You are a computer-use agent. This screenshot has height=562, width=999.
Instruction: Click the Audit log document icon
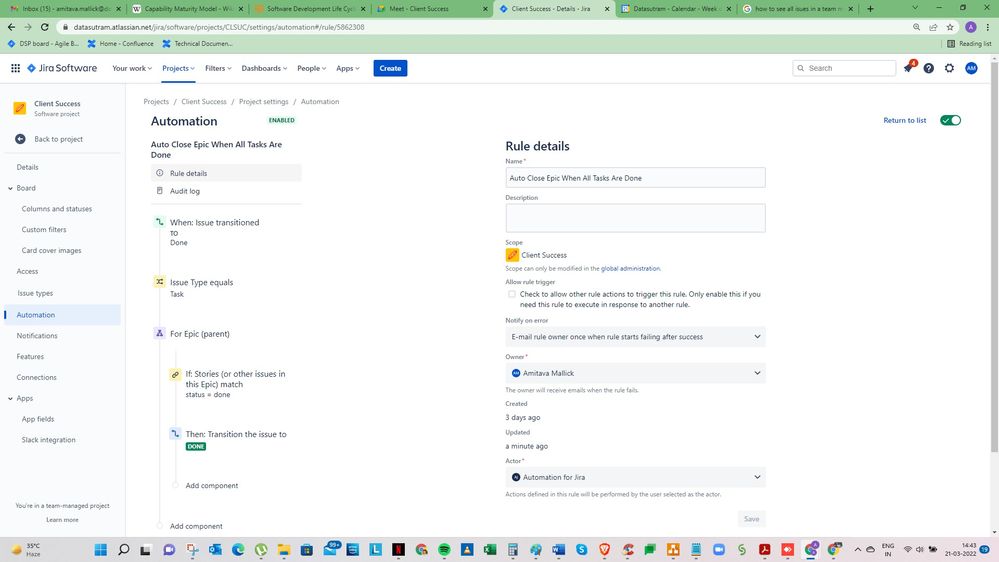click(x=159, y=191)
